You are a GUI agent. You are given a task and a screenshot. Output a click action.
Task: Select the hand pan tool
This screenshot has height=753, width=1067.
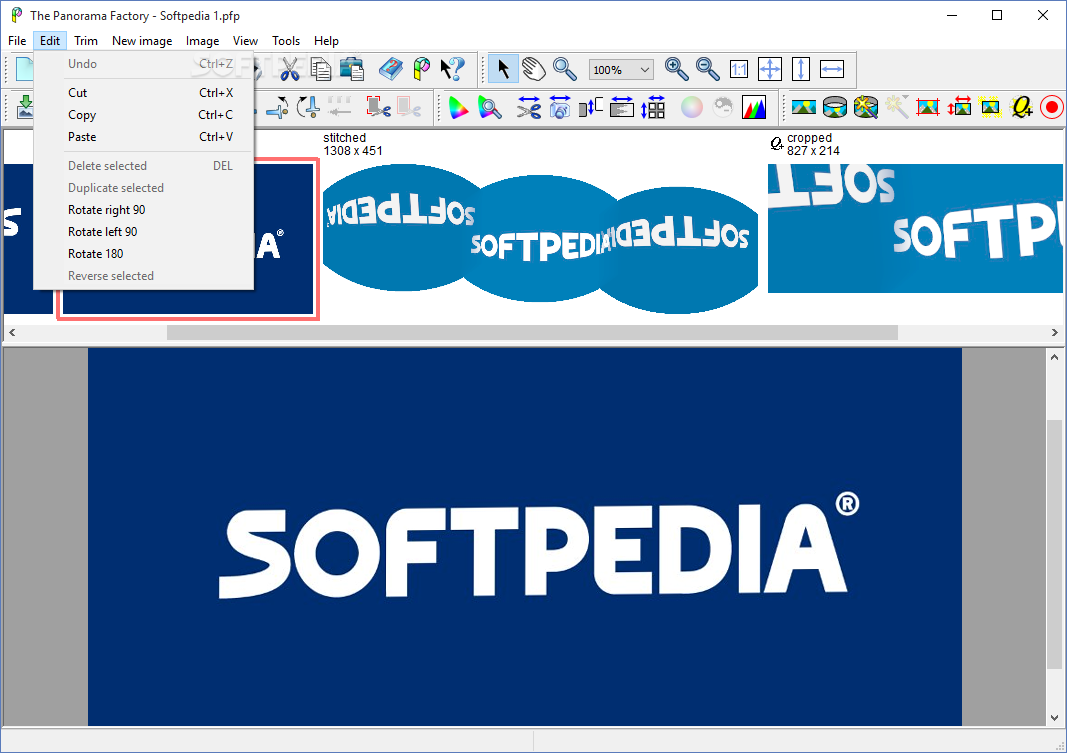534,69
